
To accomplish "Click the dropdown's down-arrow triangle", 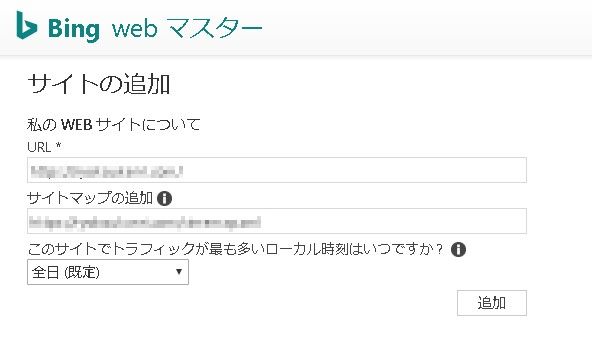I will (179, 272).
